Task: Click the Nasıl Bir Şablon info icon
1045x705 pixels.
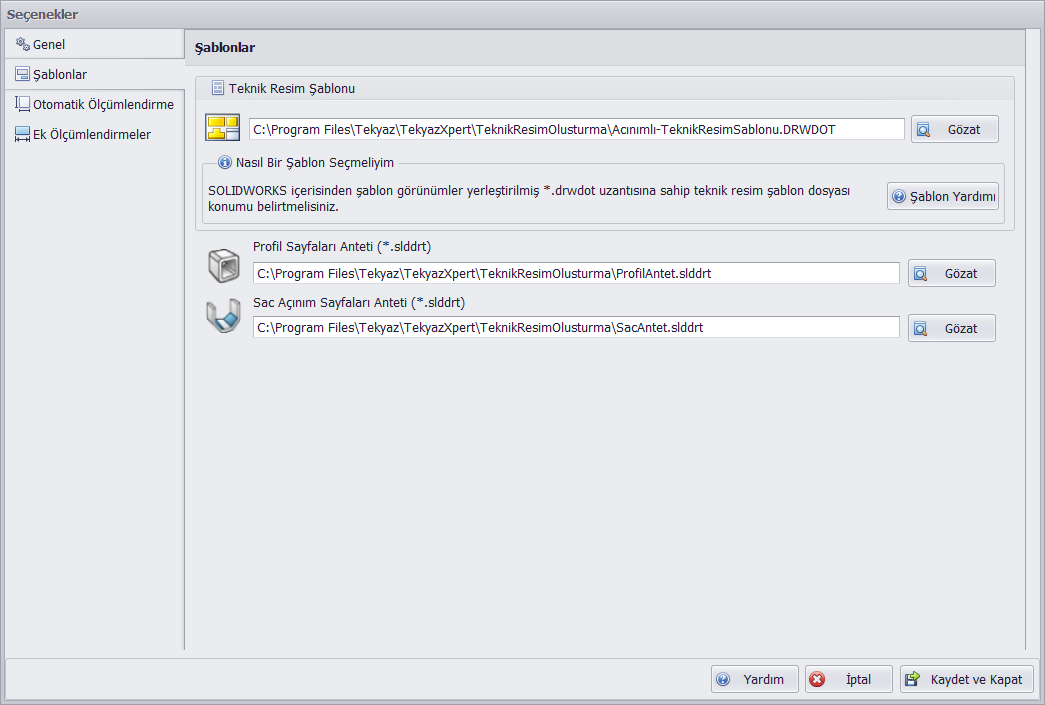Action: point(225,163)
